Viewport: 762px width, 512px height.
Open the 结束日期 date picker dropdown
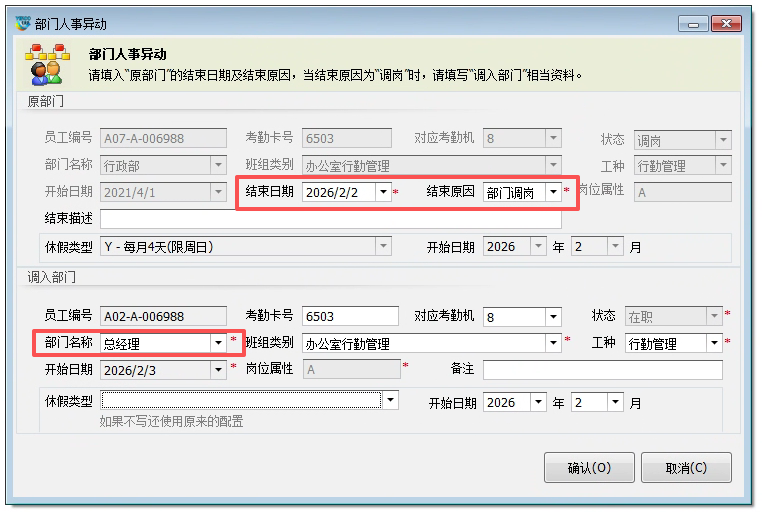point(383,192)
